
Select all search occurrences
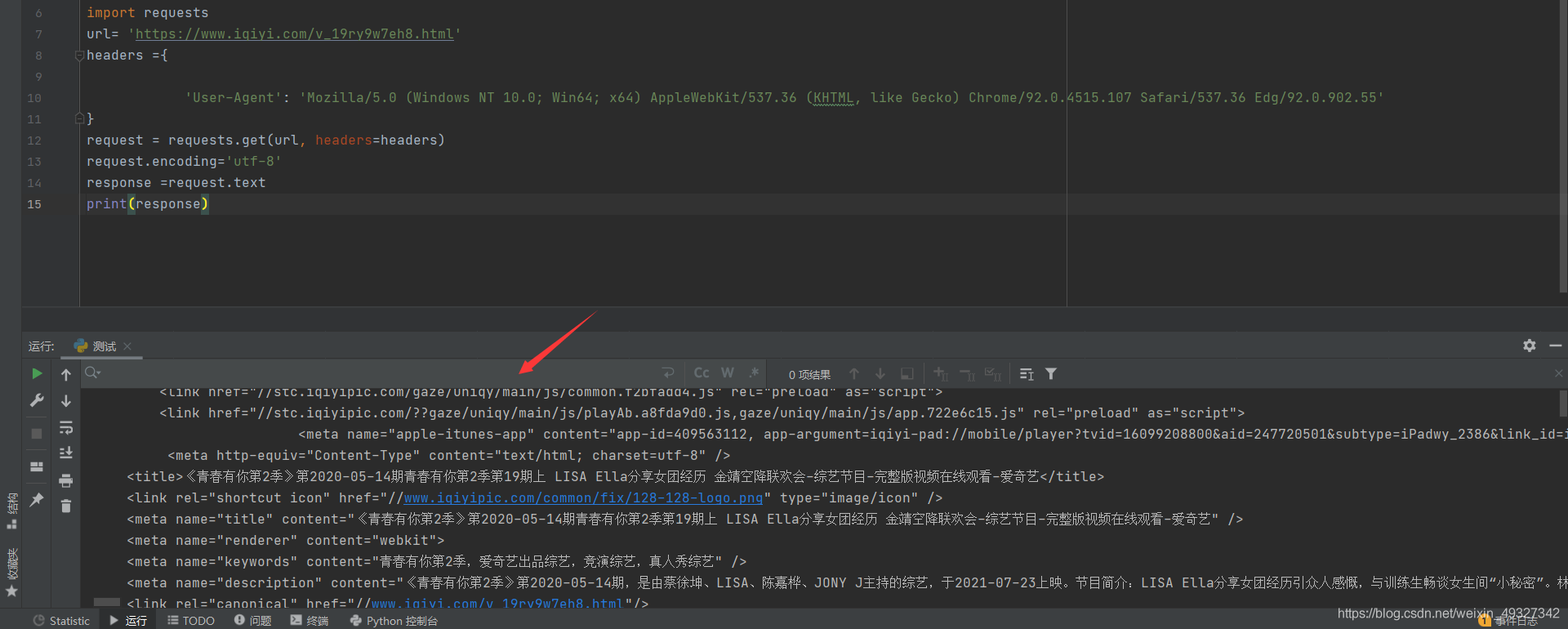coord(993,373)
